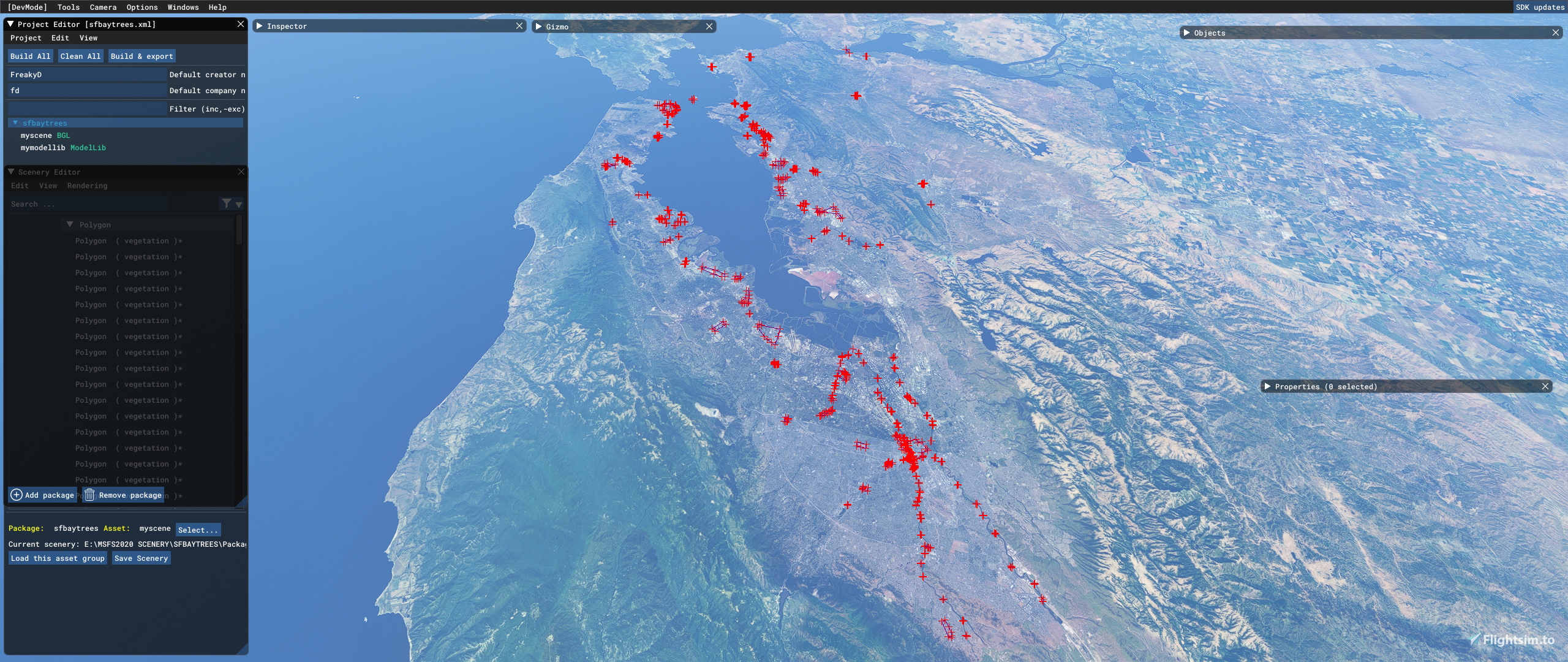This screenshot has width=1568, height=662.
Task: Click the package Filter input field
Action: click(87, 108)
